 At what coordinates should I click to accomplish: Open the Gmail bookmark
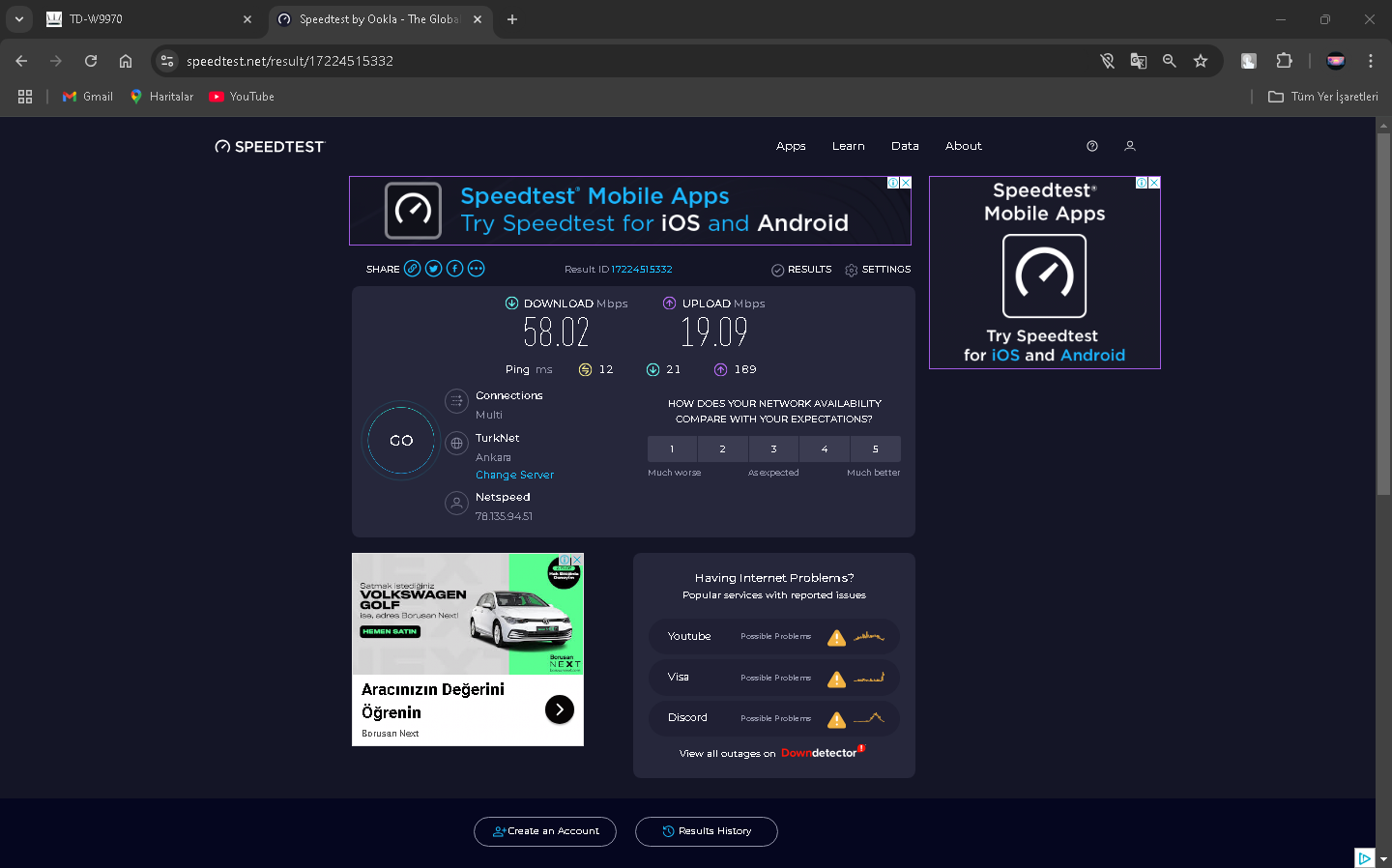[x=88, y=97]
